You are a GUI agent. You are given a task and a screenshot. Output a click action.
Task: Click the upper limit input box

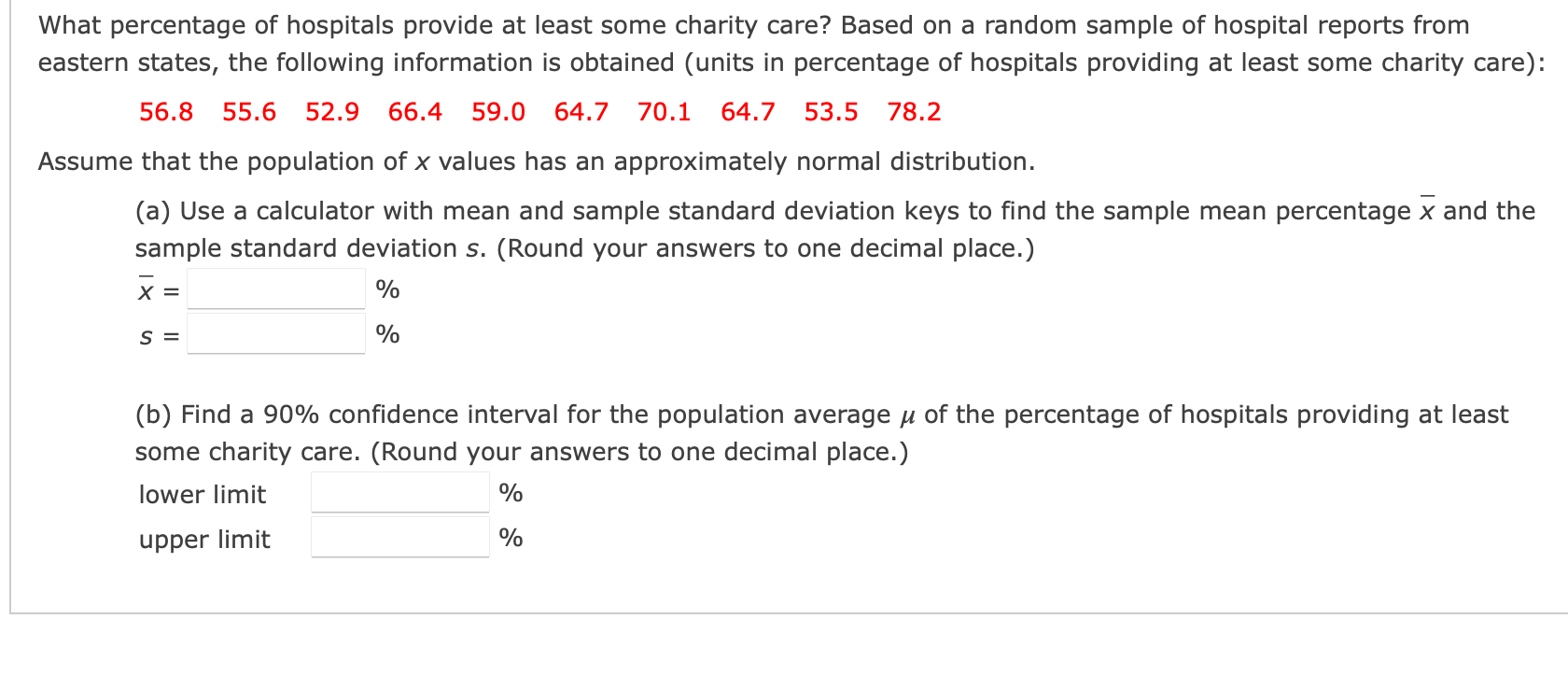(x=399, y=538)
